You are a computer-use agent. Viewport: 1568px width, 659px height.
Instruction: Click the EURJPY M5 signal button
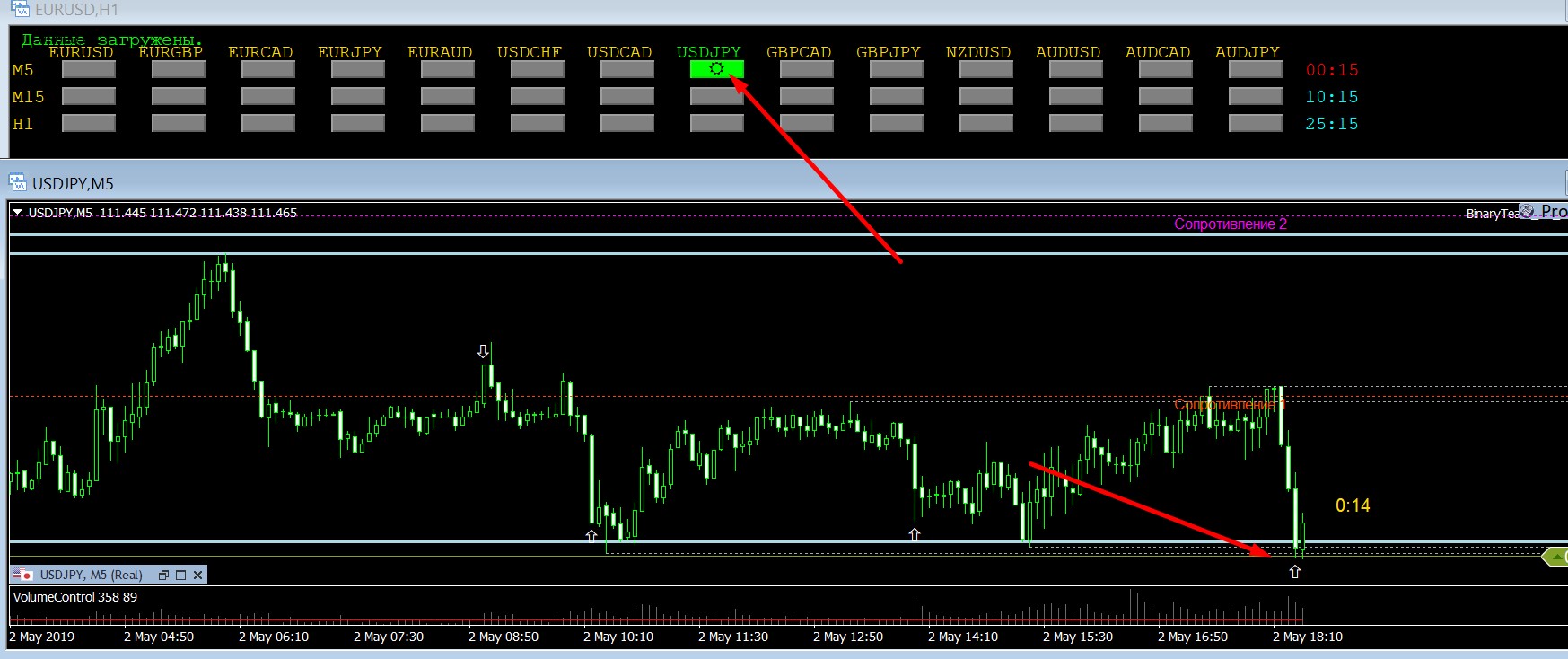(357, 69)
